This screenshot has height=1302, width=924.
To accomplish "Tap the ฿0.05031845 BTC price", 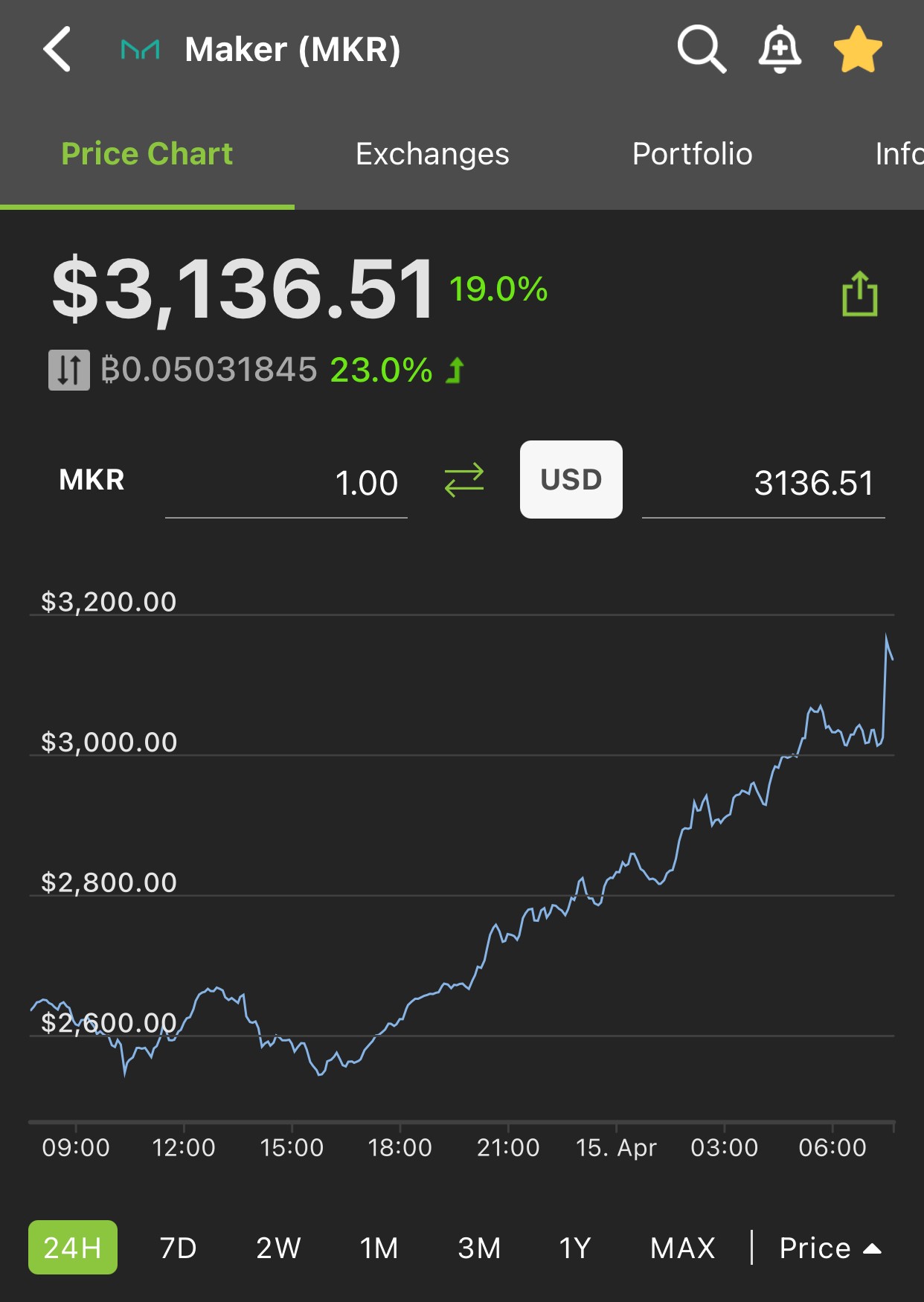I will tap(209, 370).
